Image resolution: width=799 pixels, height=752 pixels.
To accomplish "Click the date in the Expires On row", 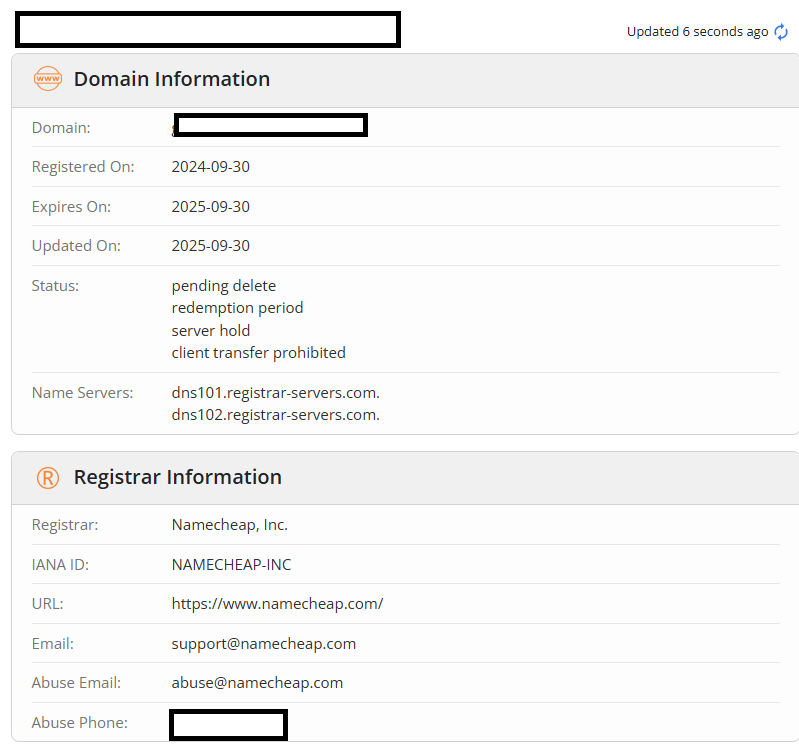I will pyautogui.click(x=210, y=206).
